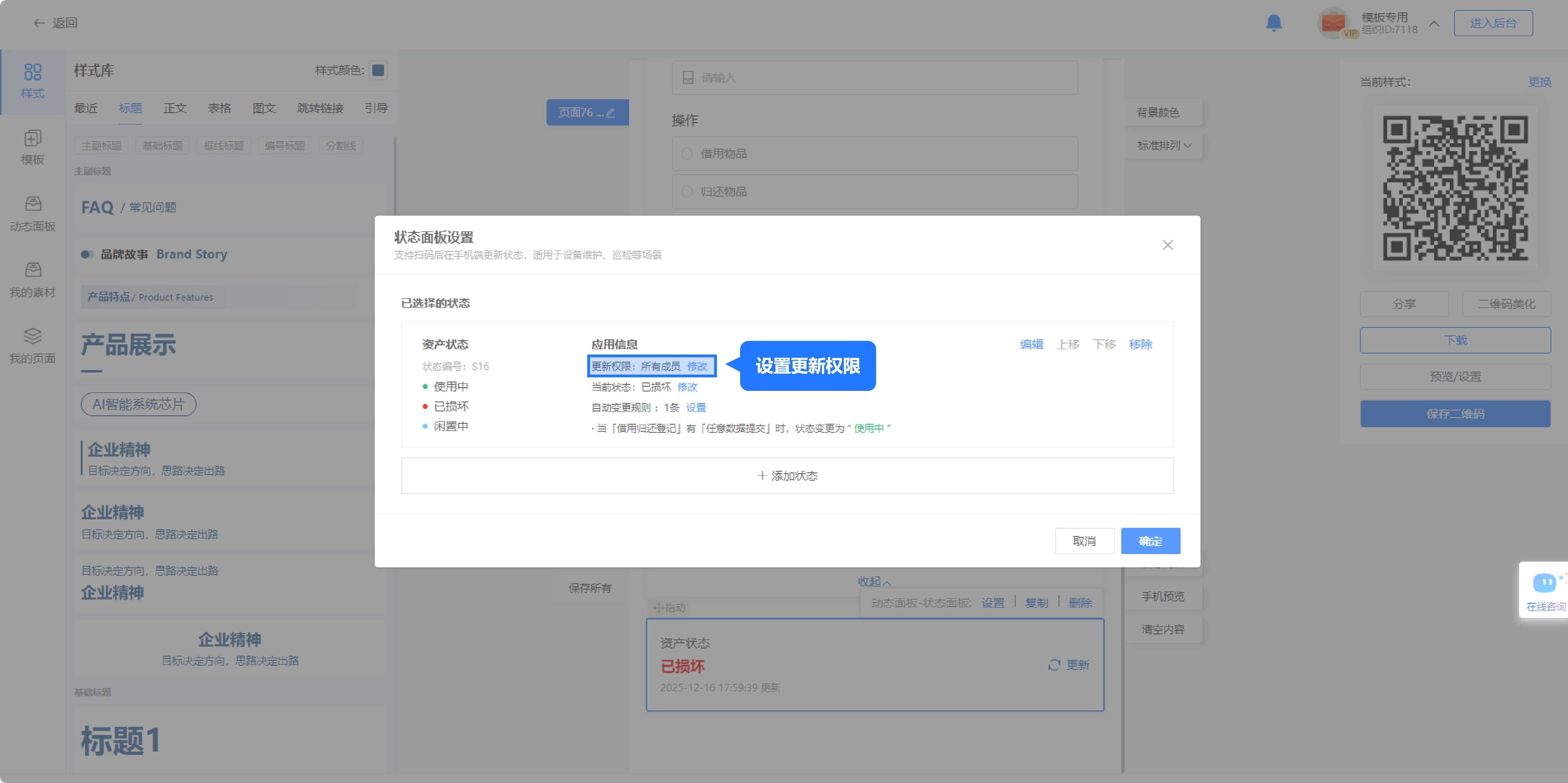The width and height of the screenshot is (1568, 783).
Task: Open the 模板 sidebar icon
Action: tap(33, 139)
